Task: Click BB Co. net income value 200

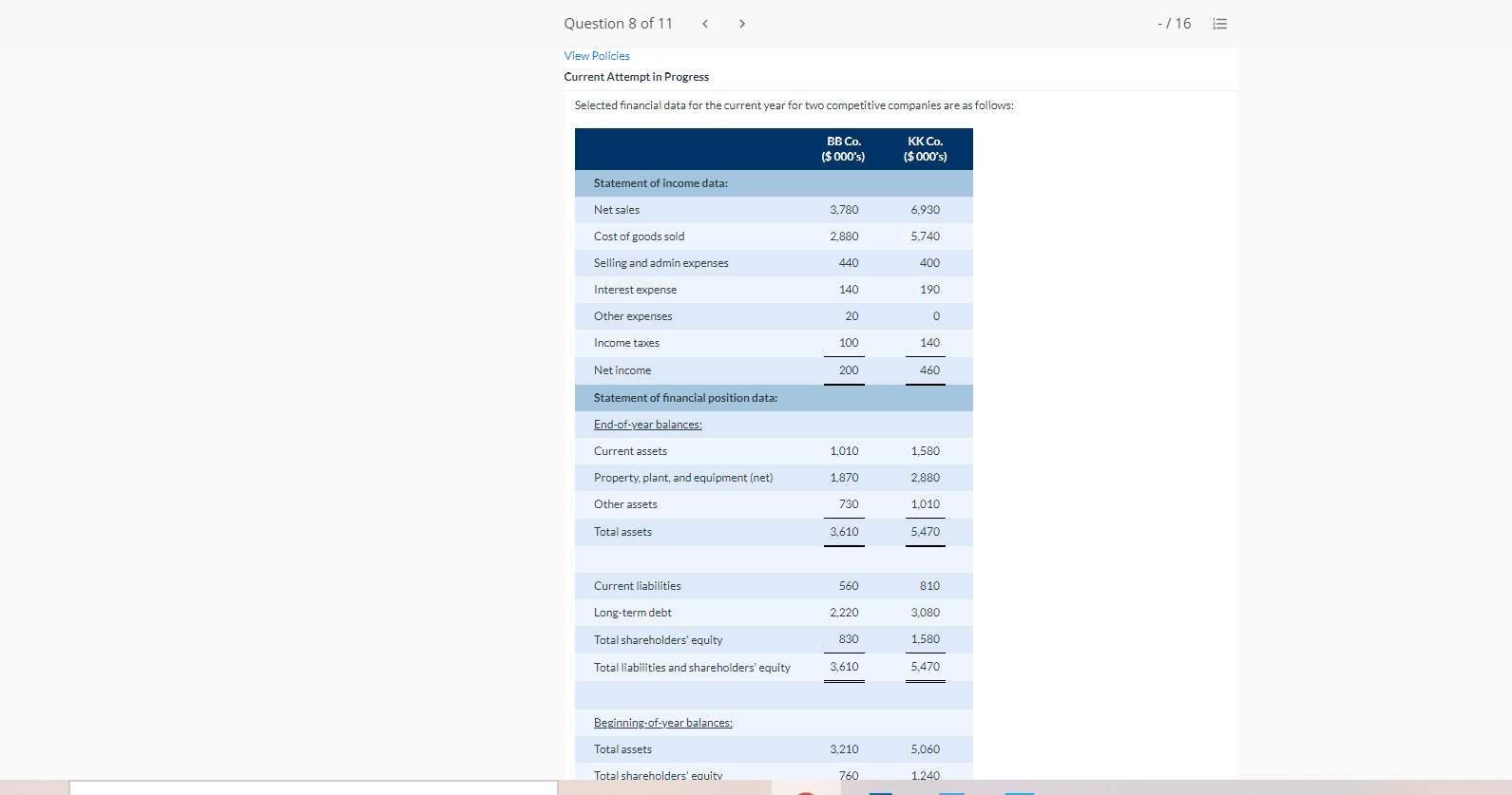Action: coord(849,370)
